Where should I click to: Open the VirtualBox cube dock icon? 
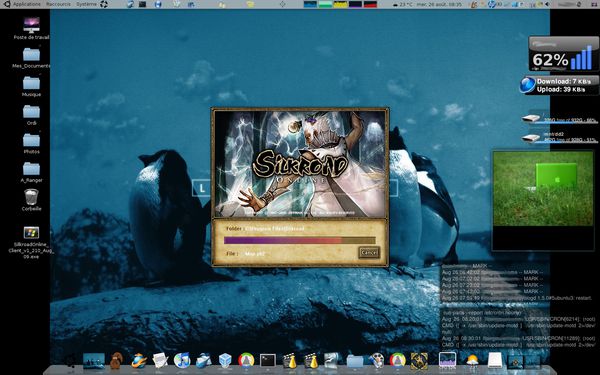[x=225, y=360]
